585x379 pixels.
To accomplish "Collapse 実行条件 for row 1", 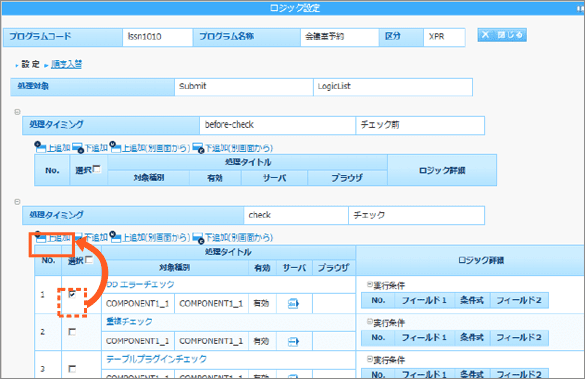I will (369, 285).
